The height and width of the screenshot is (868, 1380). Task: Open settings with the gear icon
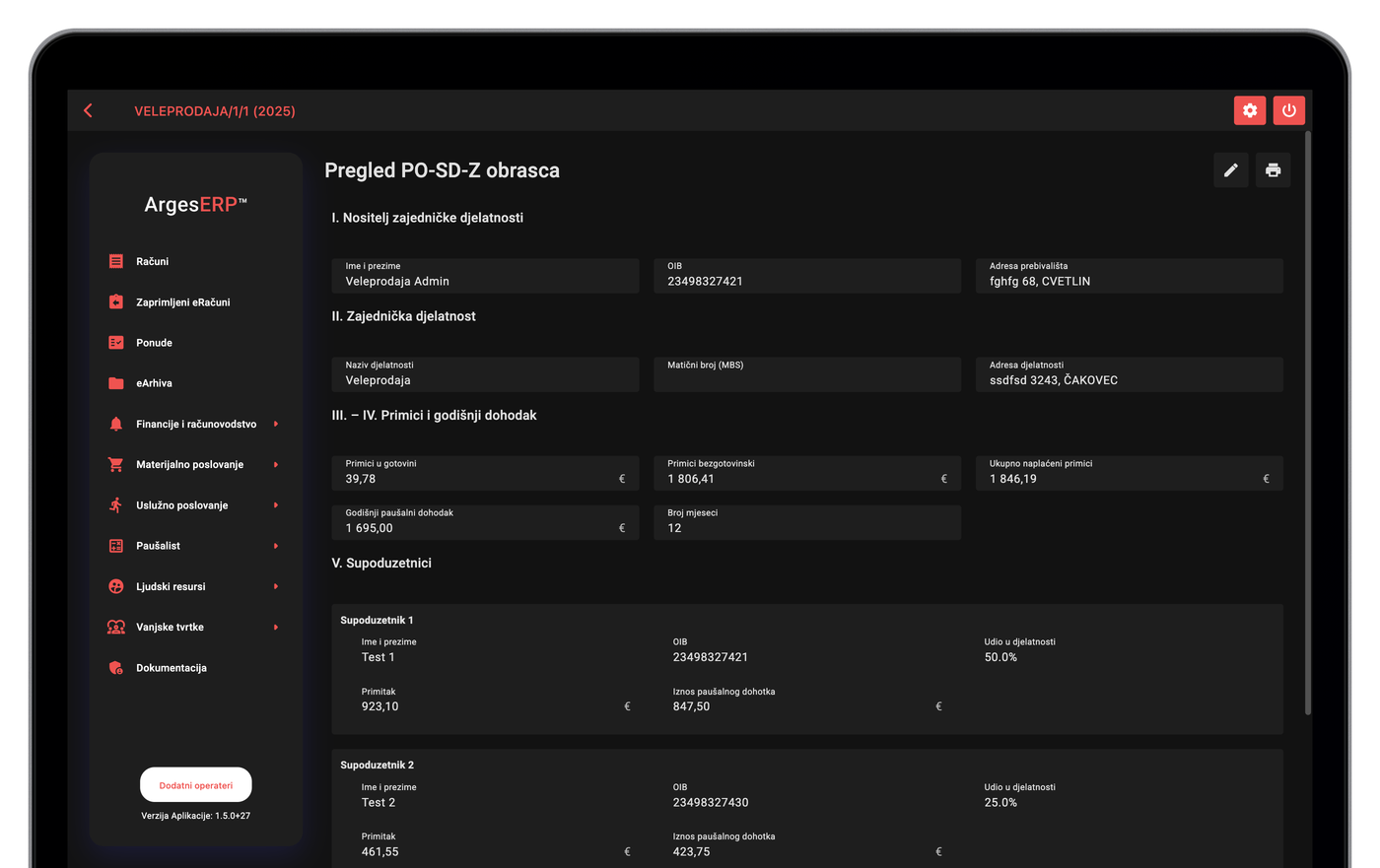[1250, 110]
